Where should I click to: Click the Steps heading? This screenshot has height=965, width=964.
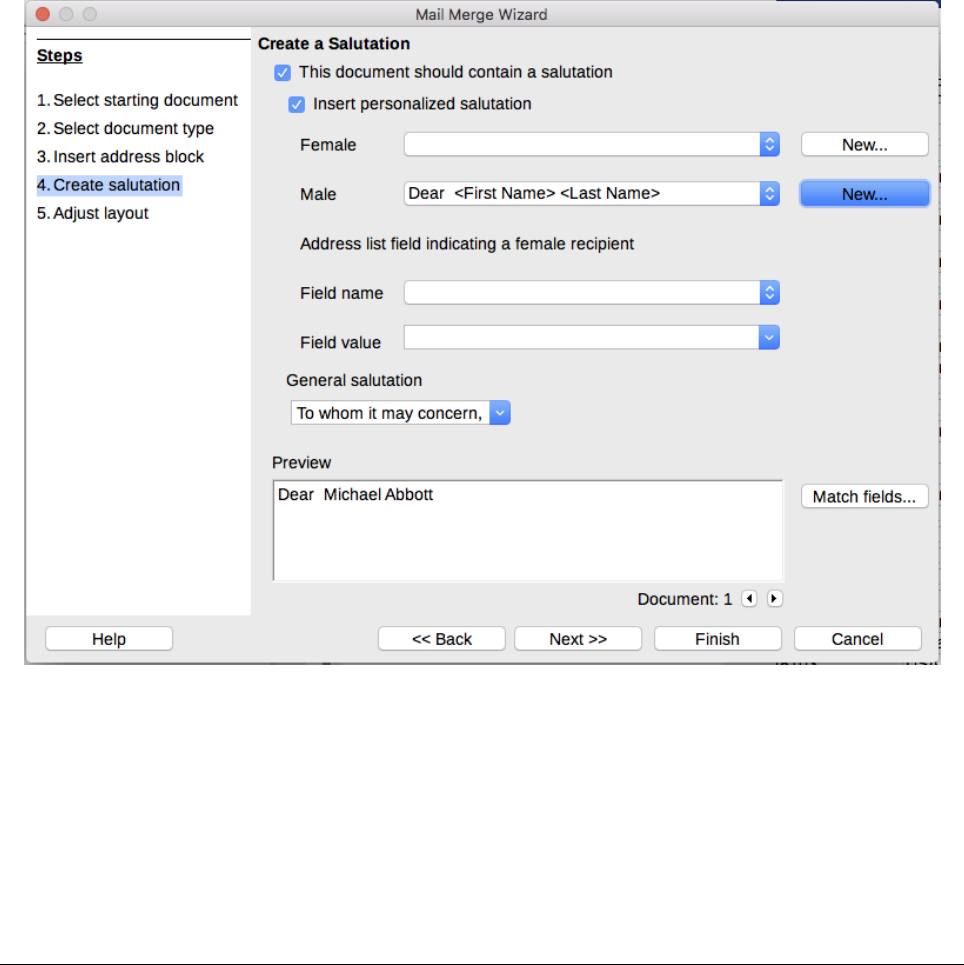pyautogui.click(x=59, y=55)
